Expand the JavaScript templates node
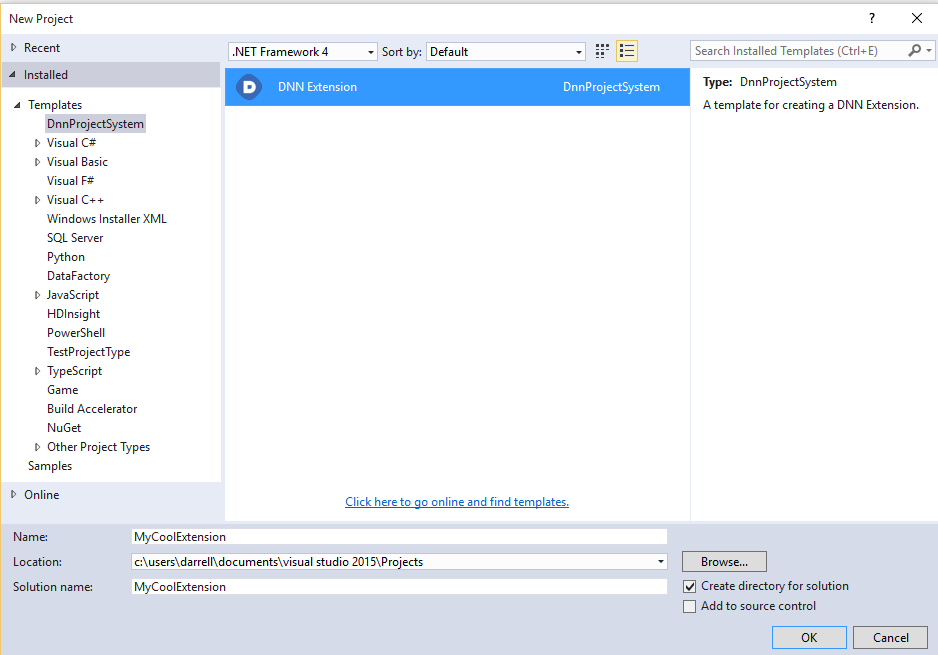This screenshot has width=938, height=655. pos(37,294)
